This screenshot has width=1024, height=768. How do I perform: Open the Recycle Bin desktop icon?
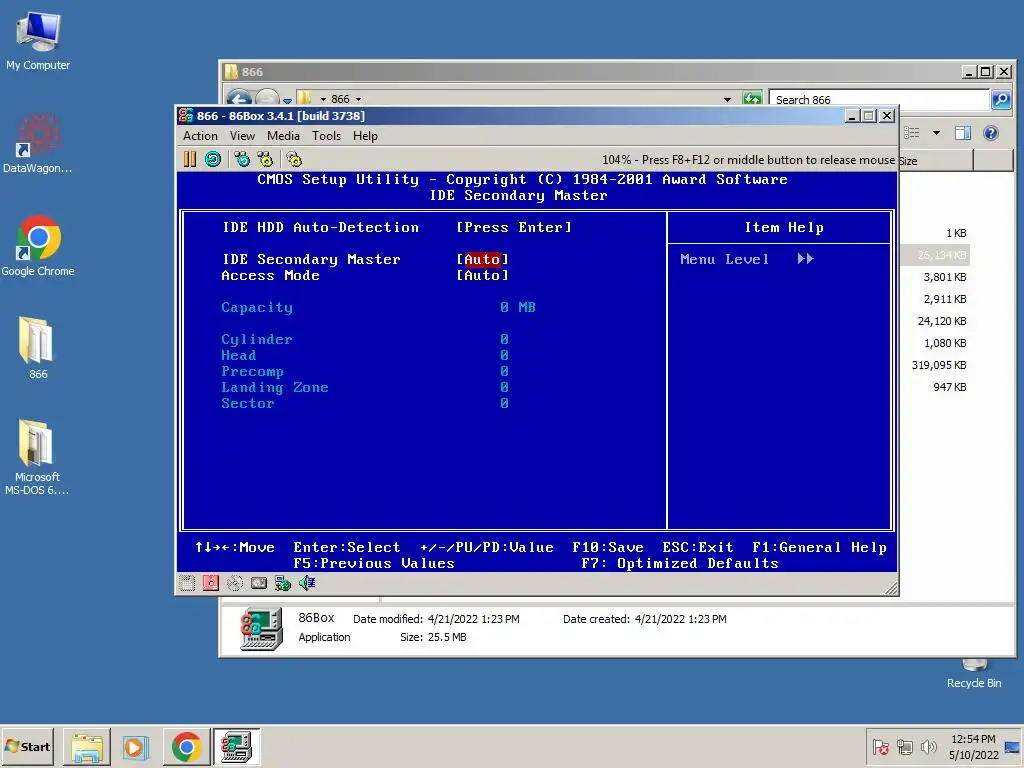974,674
